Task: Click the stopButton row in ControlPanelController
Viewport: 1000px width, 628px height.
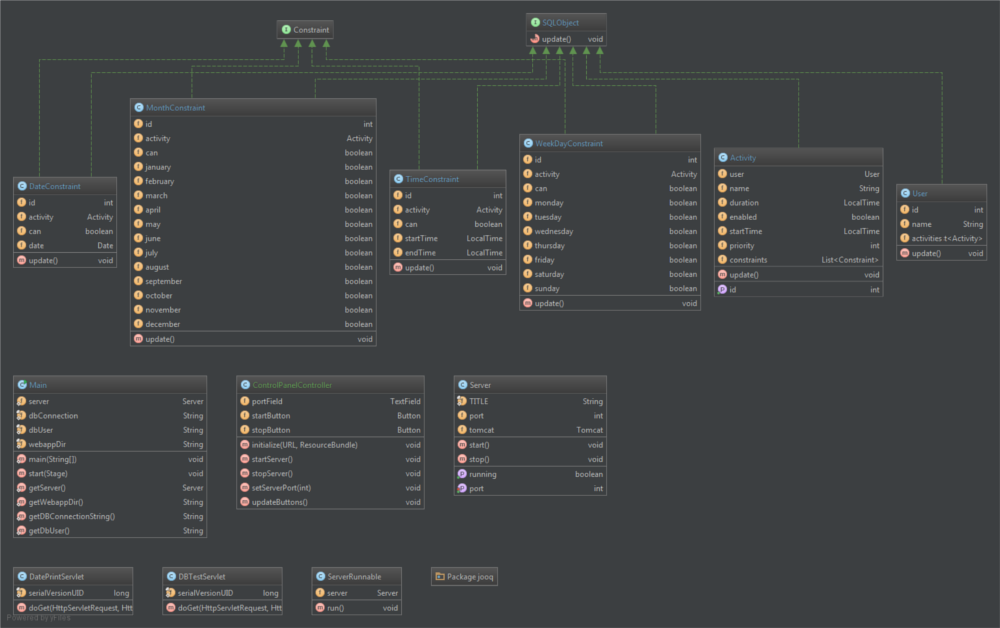Action: pos(330,430)
